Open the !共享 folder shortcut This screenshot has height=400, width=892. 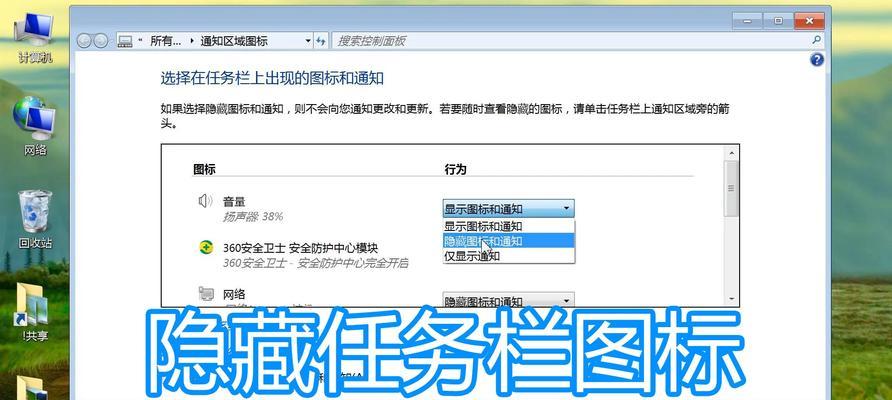tap(35, 312)
